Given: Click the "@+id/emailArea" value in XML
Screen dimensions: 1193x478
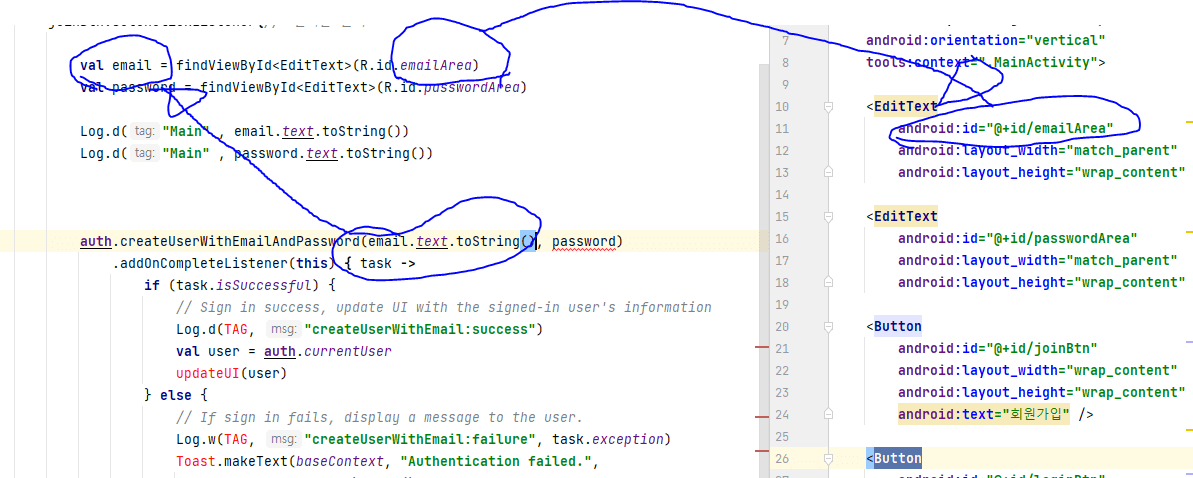Looking at the screenshot, I should (1049, 129).
